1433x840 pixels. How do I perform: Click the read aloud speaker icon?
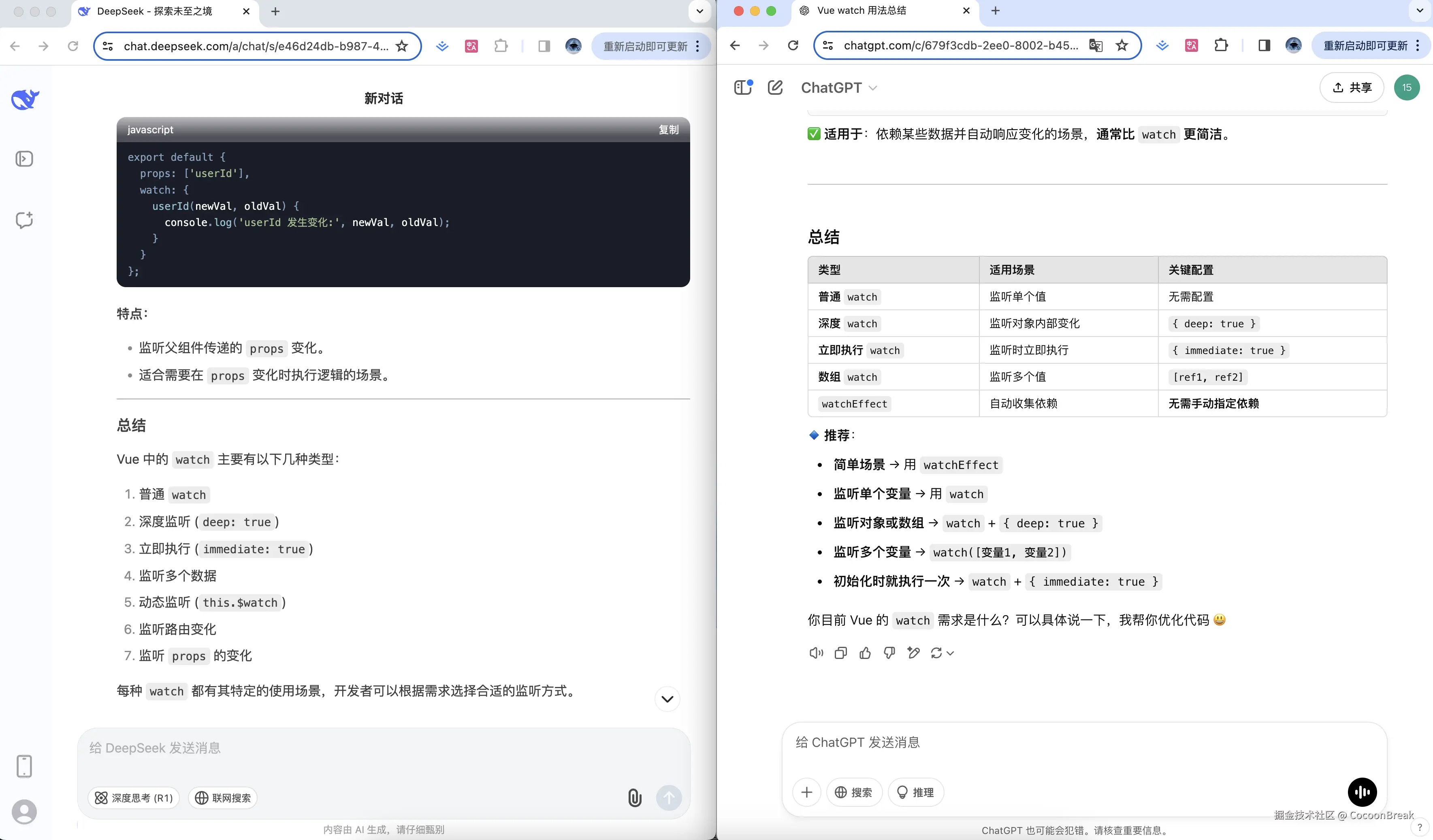click(816, 653)
